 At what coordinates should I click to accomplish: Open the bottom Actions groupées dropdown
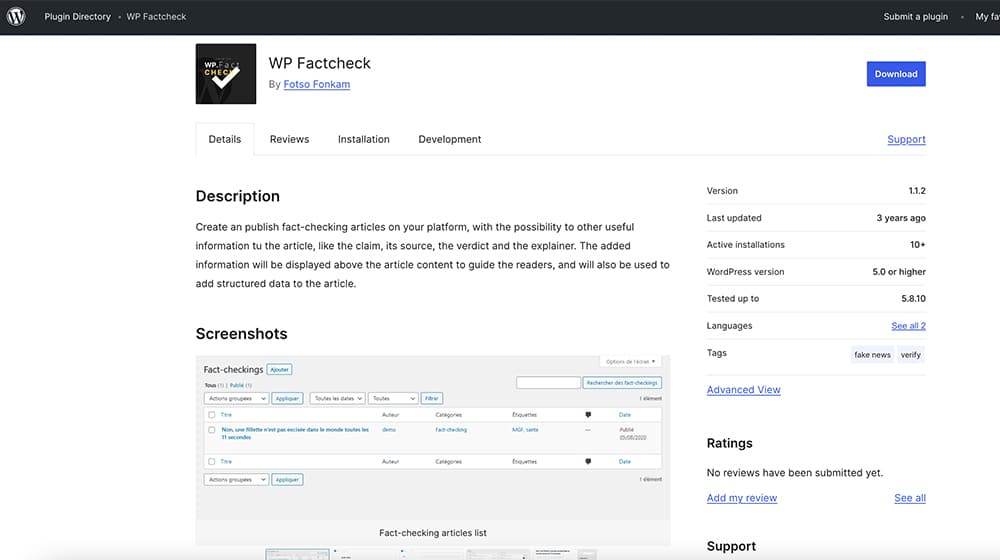[x=236, y=479]
